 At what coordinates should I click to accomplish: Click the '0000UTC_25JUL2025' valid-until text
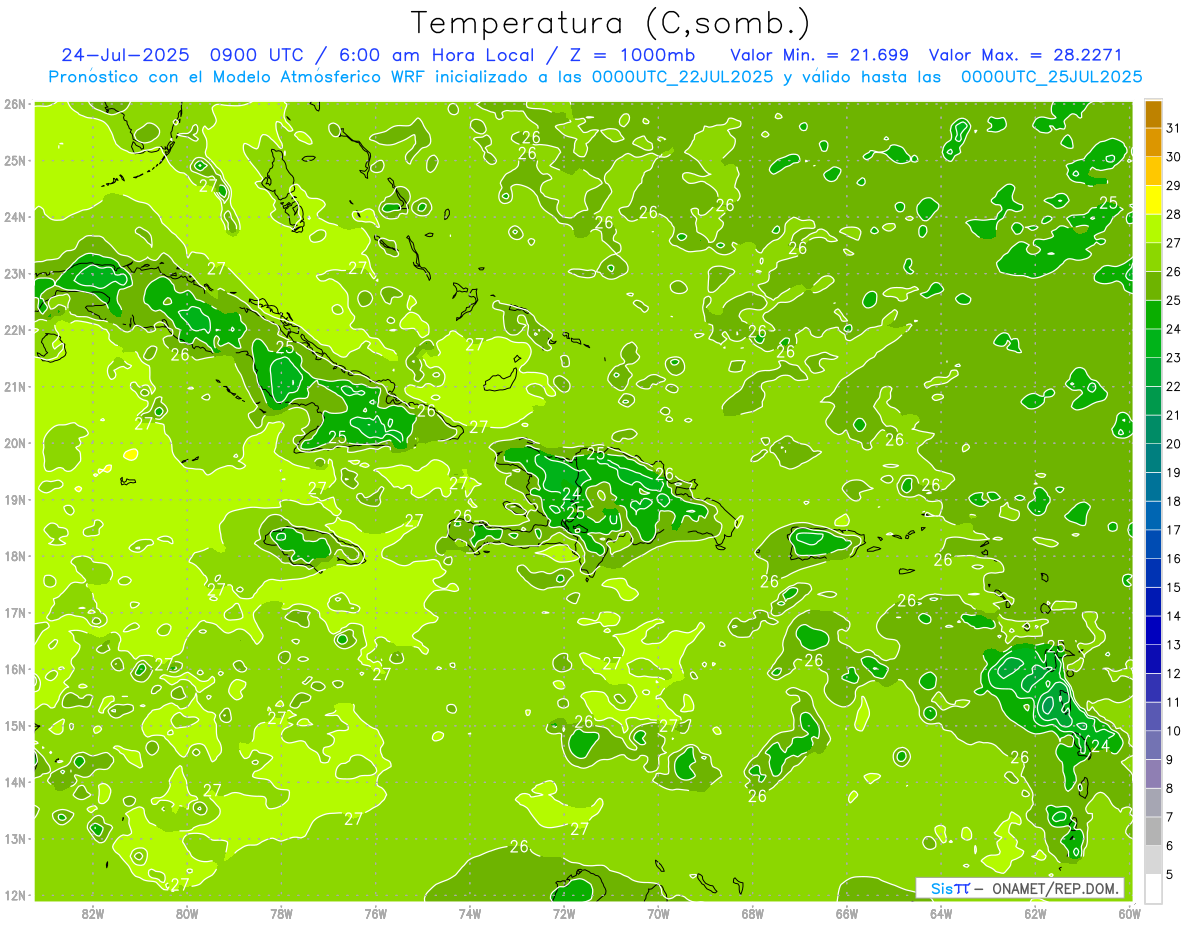tap(1051, 77)
